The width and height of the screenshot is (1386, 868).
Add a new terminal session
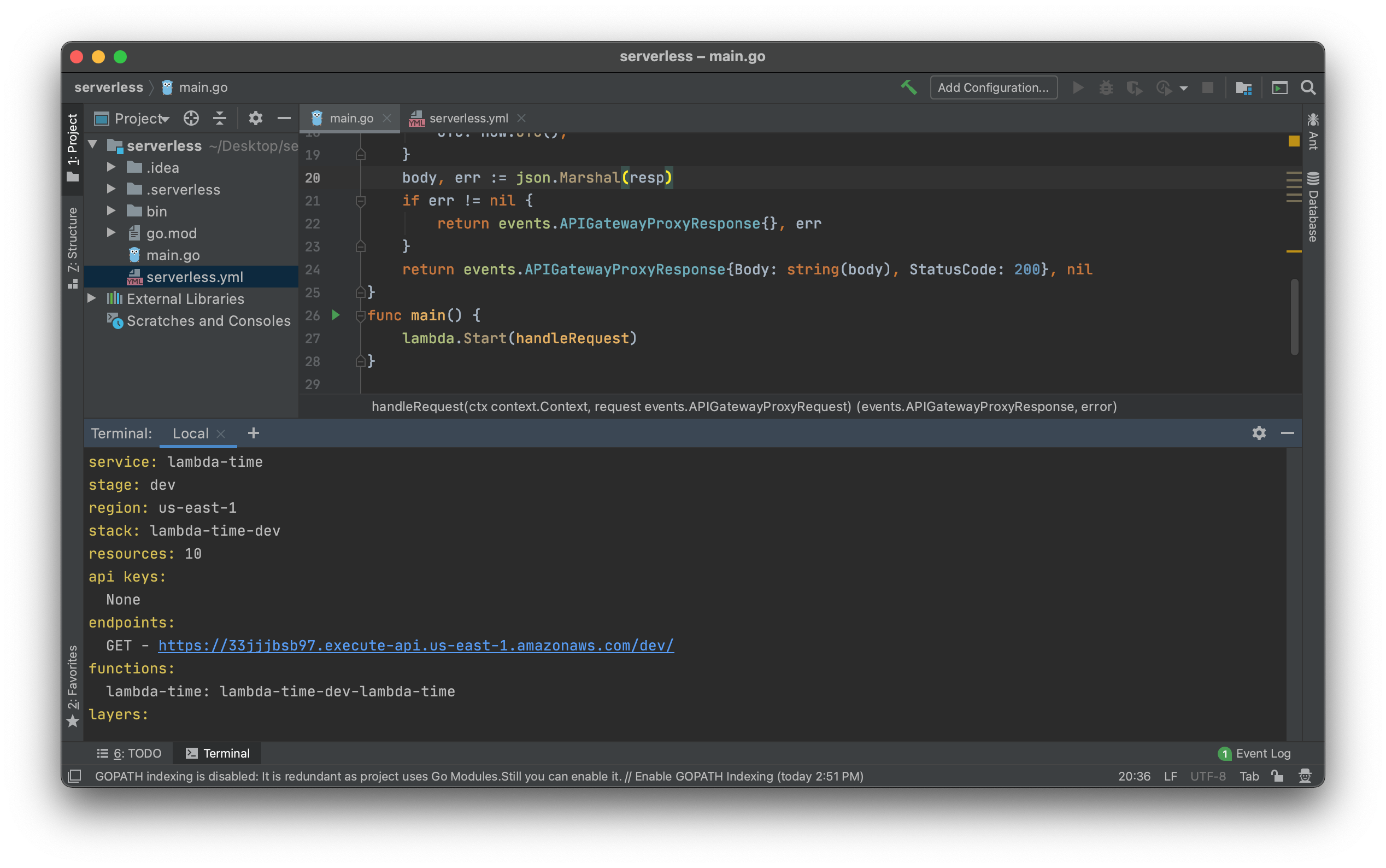(253, 433)
